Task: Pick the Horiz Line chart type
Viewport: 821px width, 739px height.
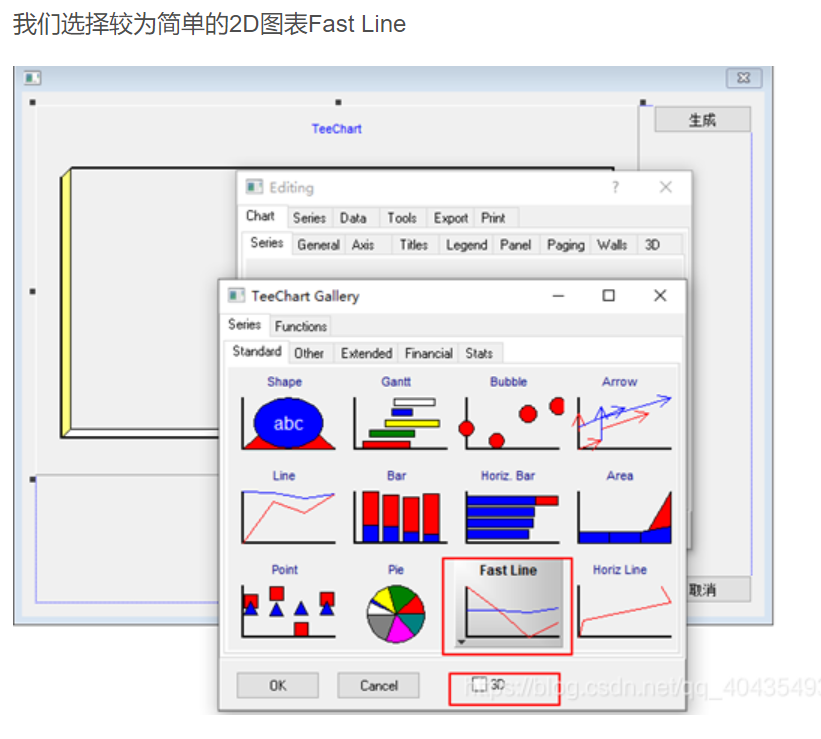Action: (623, 601)
